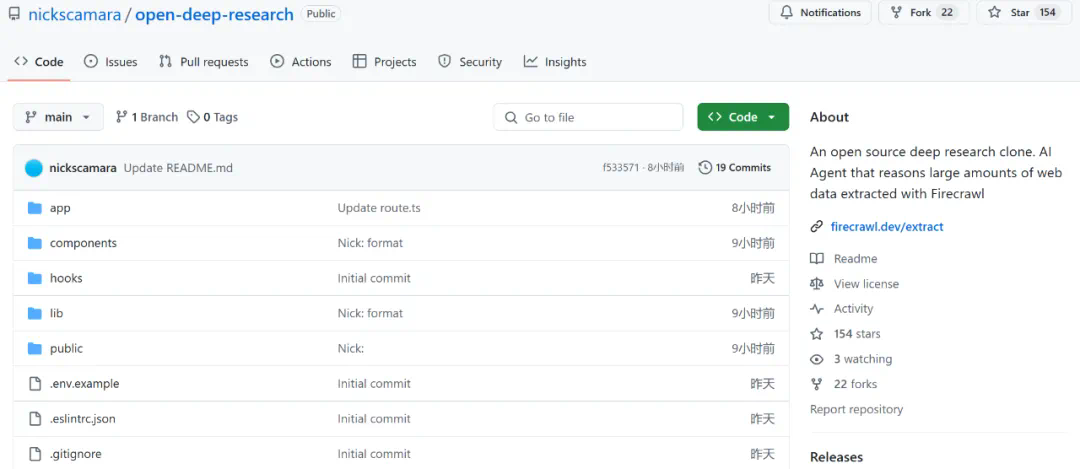Open the firecrawl.dev/extract link
This screenshot has height=469, width=1080.
point(886,227)
